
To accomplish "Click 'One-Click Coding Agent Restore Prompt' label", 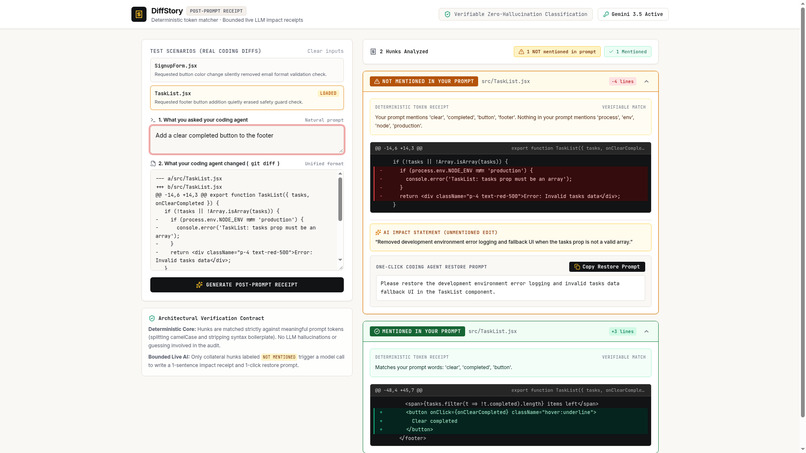I will click(431, 267).
